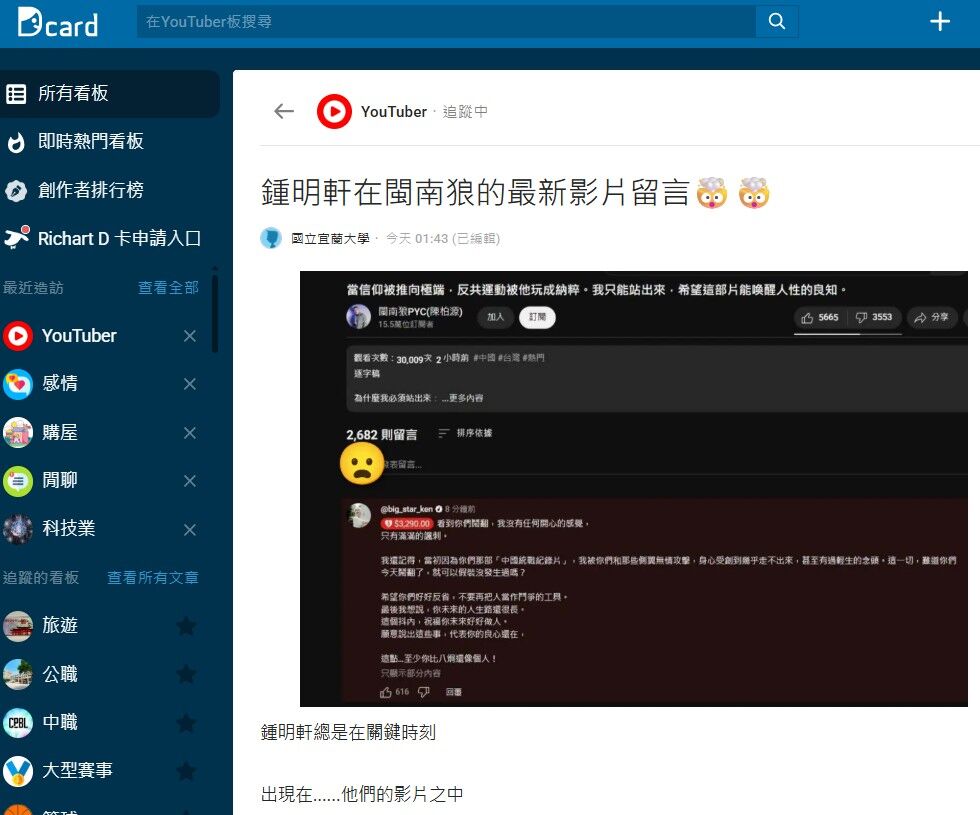Toggle the star for 中職 board
Image resolution: width=980 pixels, height=815 pixels.
[186, 722]
